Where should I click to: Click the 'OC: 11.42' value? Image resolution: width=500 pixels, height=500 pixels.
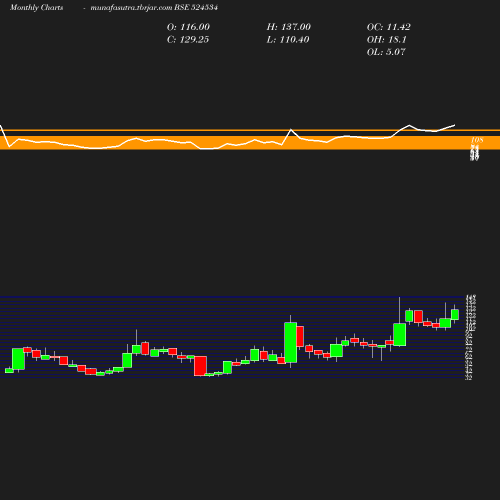click(389, 27)
